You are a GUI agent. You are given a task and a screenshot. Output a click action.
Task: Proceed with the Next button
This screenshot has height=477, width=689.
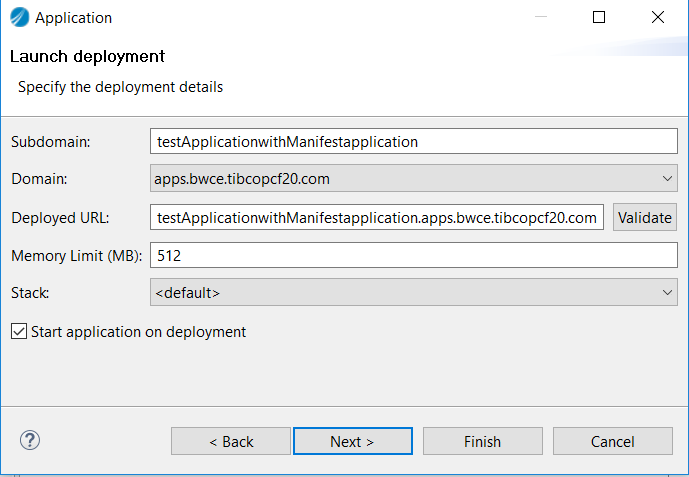(x=353, y=441)
